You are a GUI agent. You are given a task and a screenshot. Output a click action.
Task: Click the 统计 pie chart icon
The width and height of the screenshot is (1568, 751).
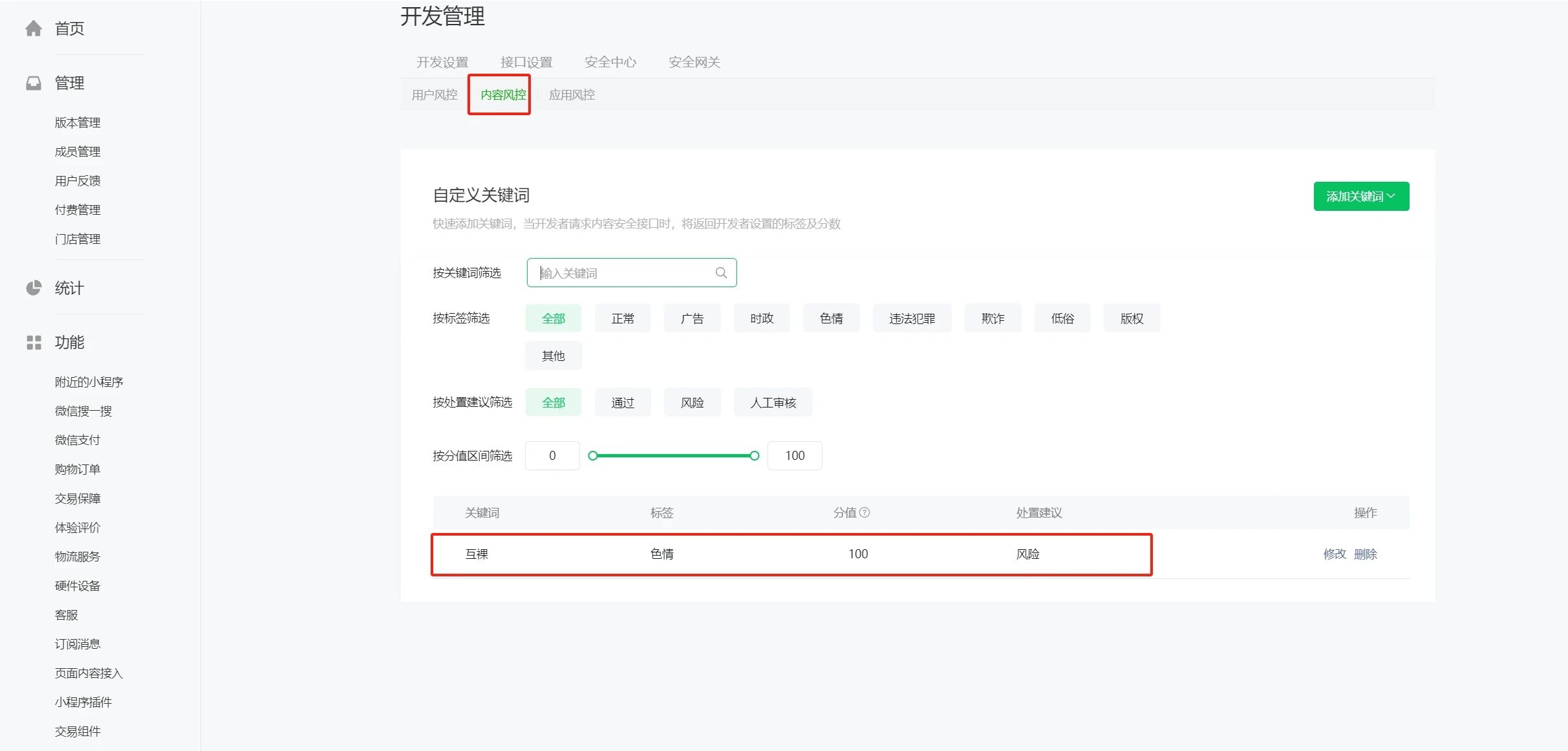pos(34,288)
